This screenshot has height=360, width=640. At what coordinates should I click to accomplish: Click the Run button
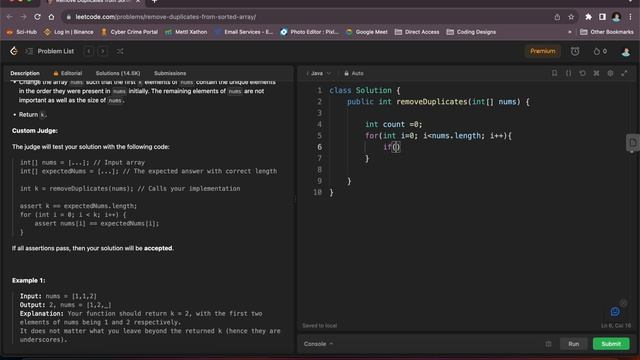573,344
